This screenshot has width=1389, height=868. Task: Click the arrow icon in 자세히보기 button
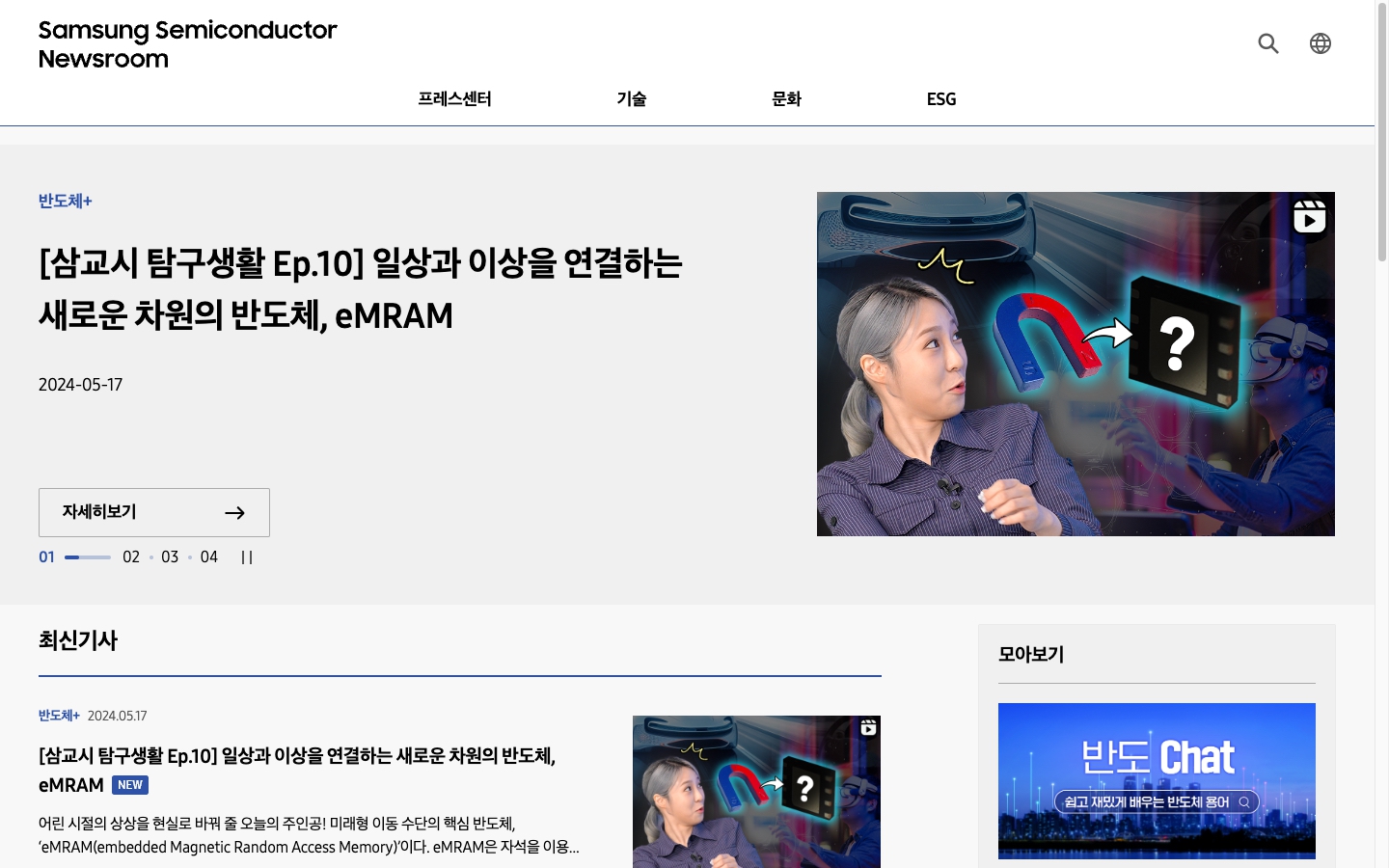(x=234, y=513)
